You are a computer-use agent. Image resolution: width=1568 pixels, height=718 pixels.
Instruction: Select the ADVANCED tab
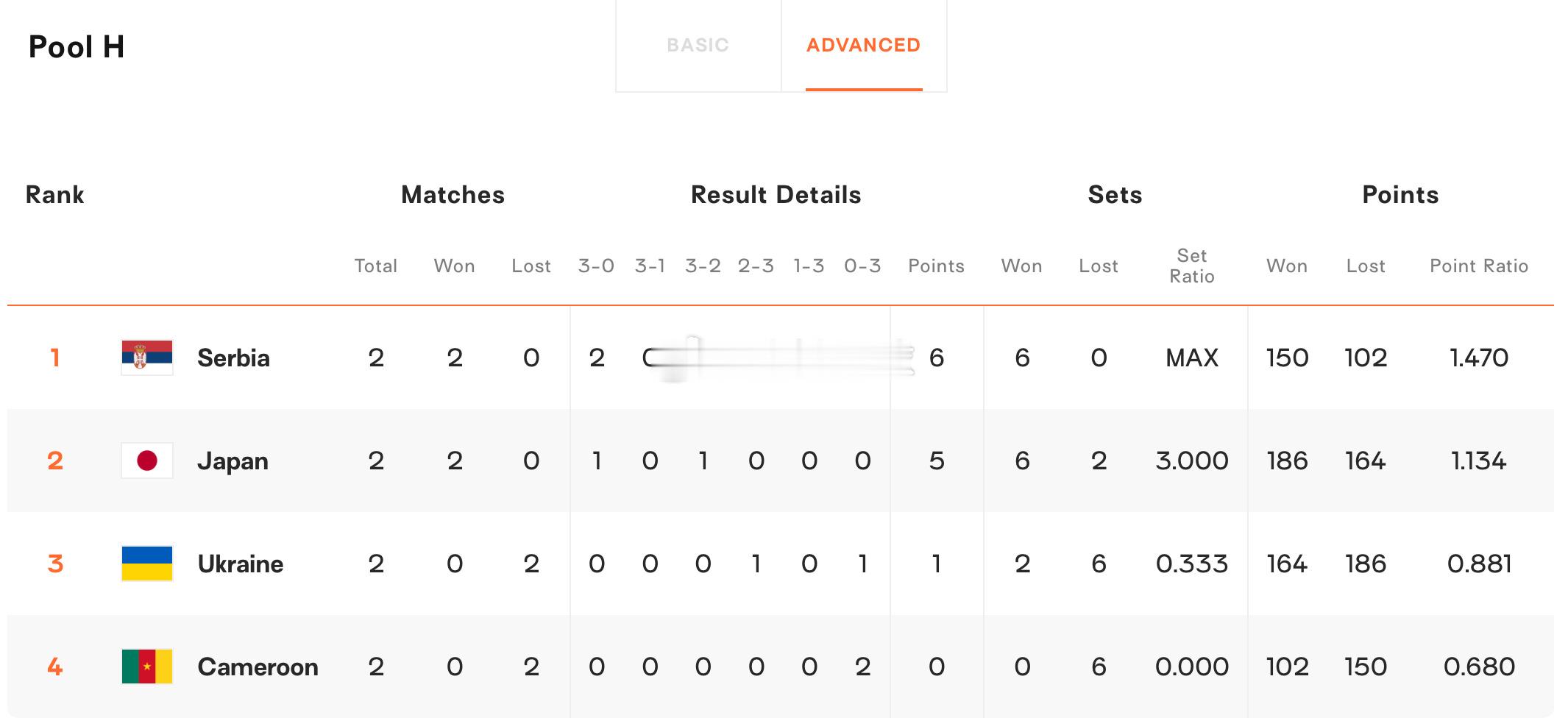pos(863,45)
